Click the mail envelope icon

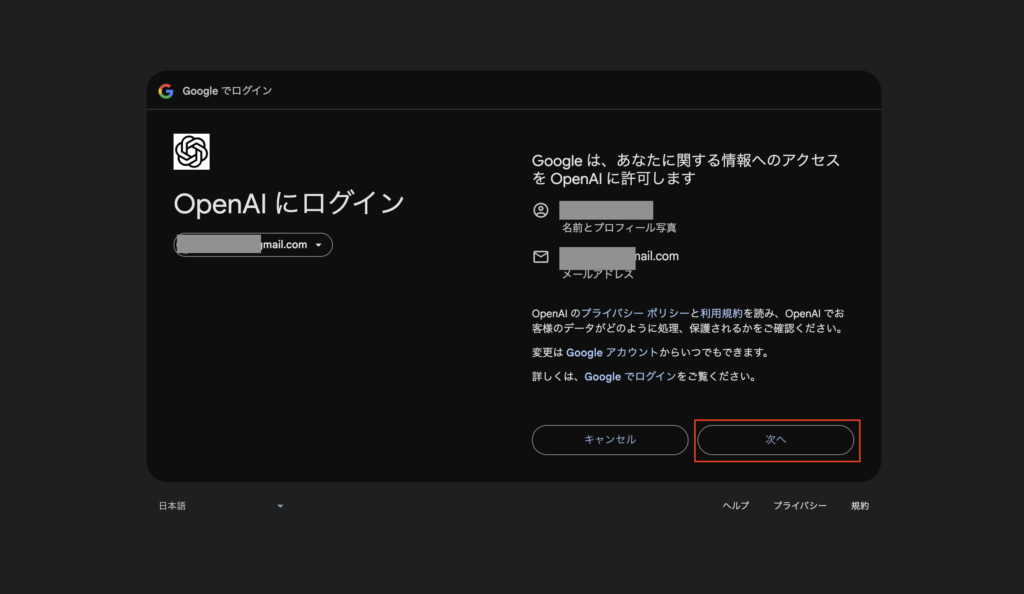541,257
